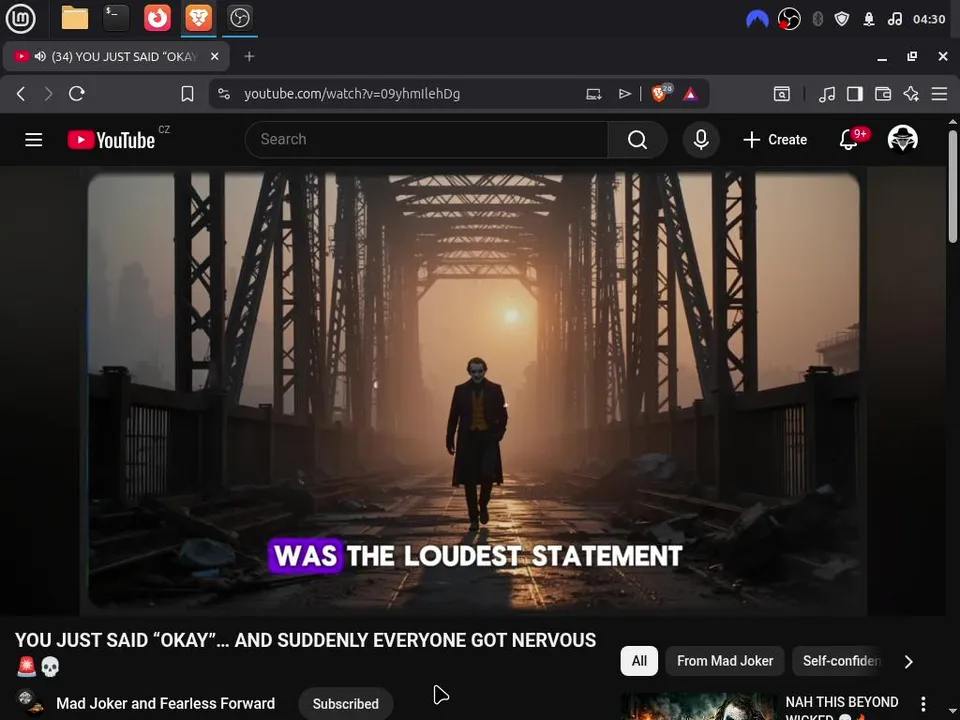Select the All filter chip
The width and height of the screenshot is (960, 720).
tap(639, 661)
